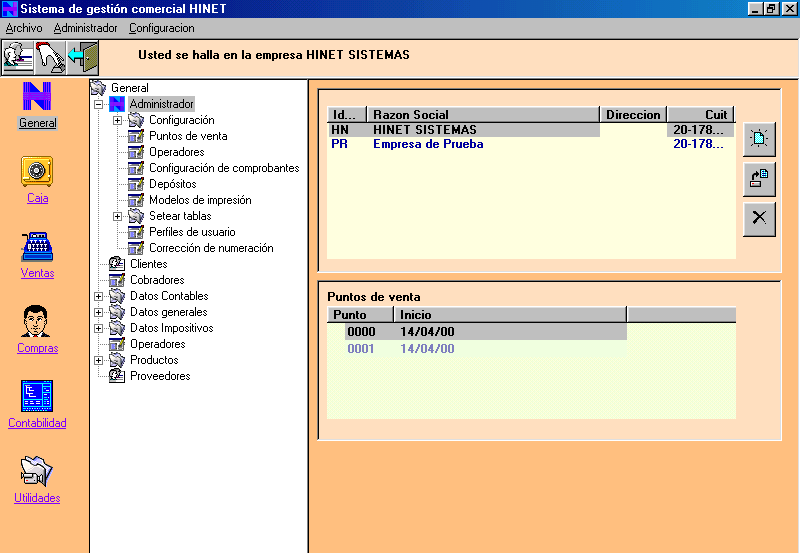Click the modify company button icon

(759, 179)
